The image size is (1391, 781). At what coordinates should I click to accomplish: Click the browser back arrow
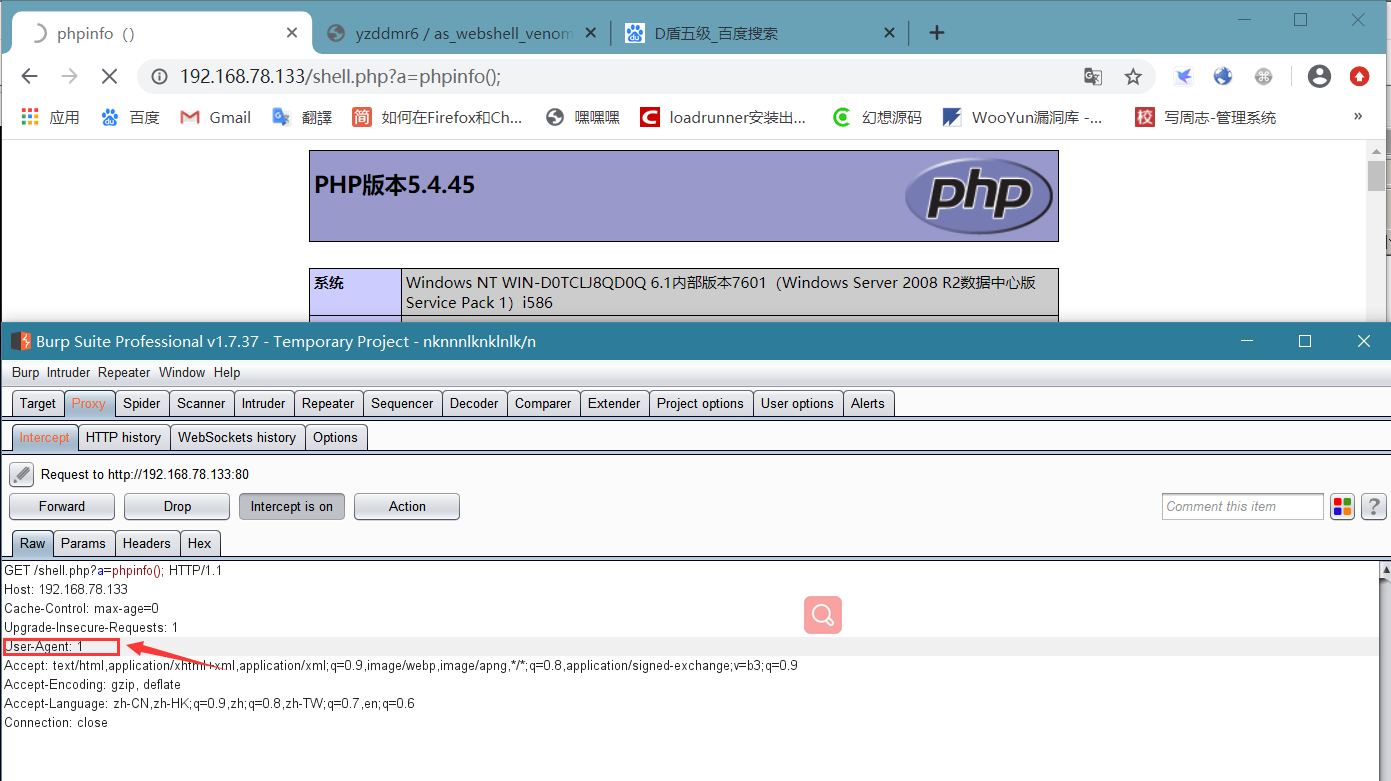(x=29, y=76)
